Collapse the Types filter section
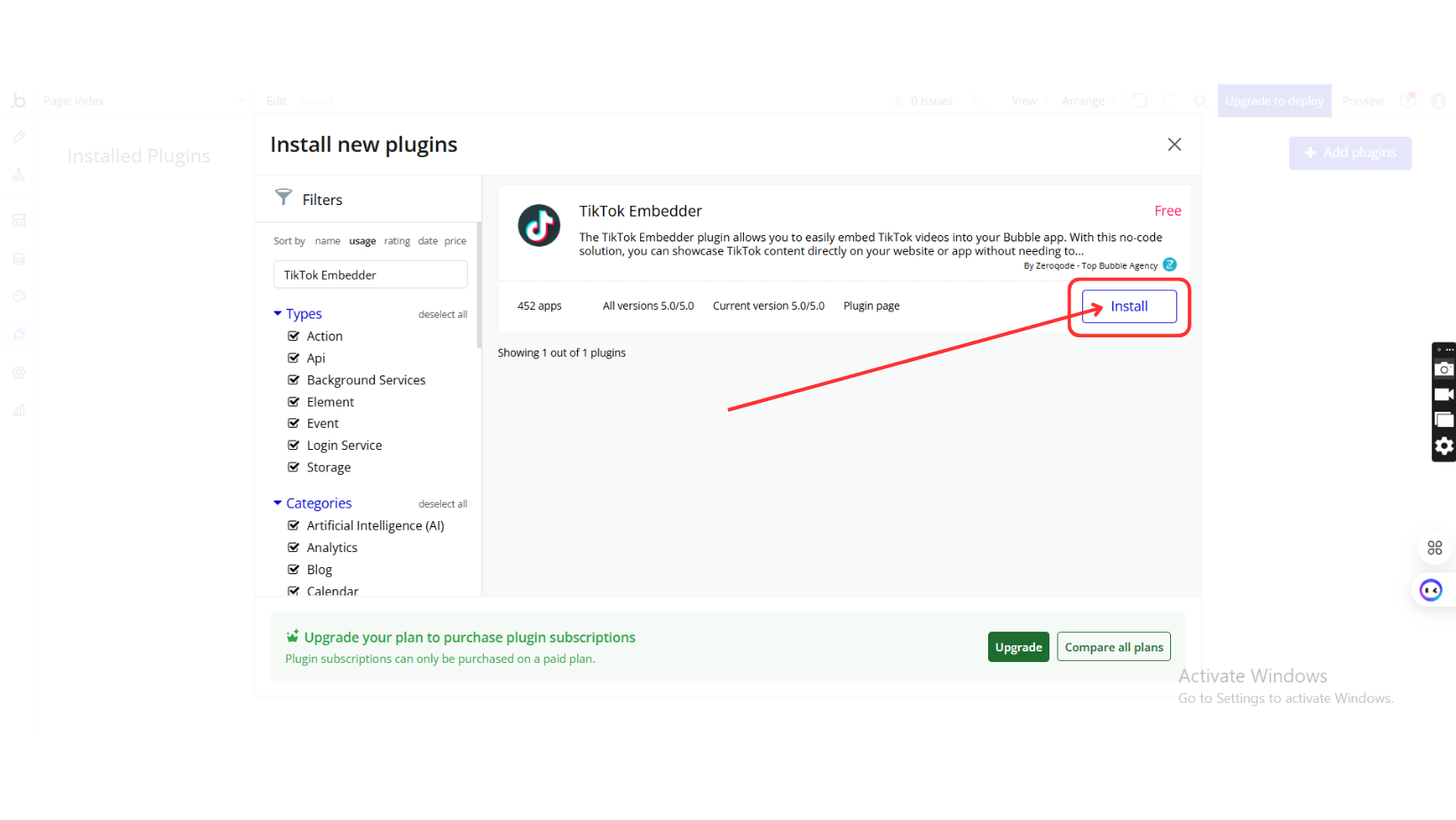1456x820 pixels. pyautogui.click(x=278, y=313)
